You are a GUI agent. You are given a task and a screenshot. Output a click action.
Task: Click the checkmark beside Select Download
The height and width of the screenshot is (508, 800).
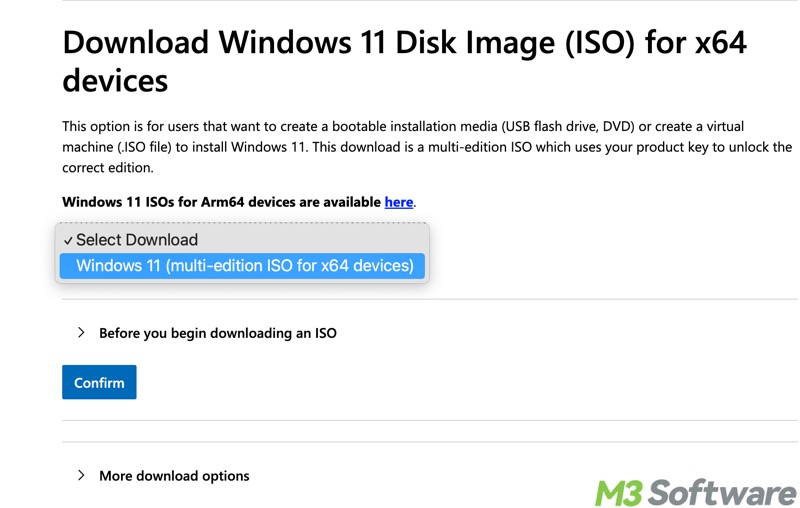tap(68, 241)
